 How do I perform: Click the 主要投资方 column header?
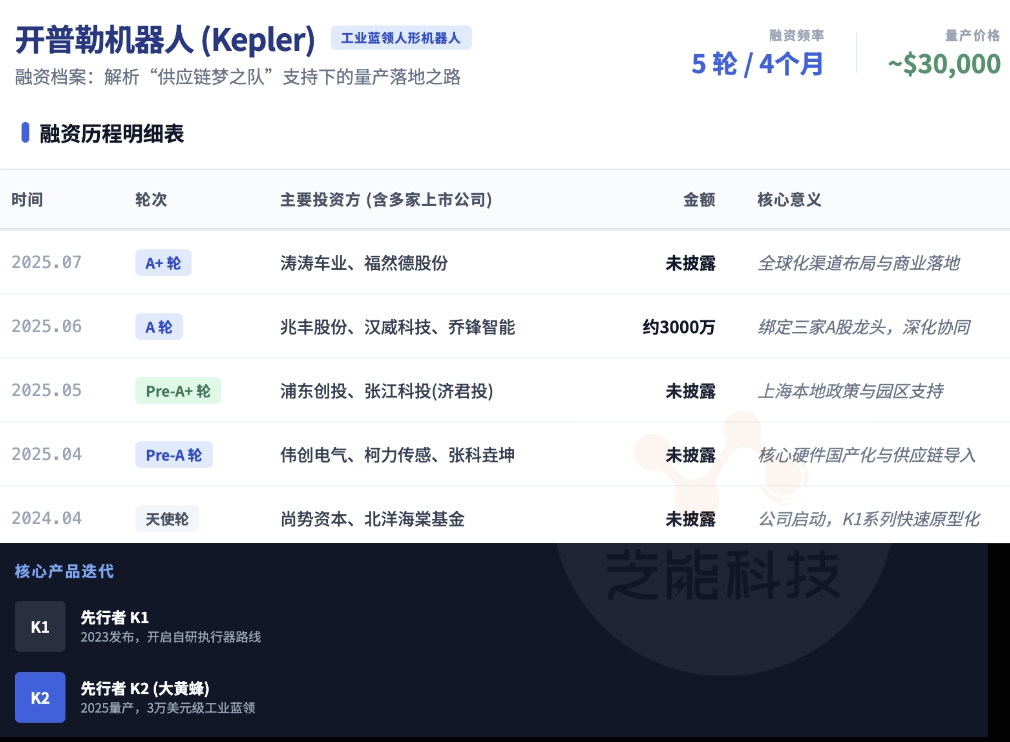(386, 200)
